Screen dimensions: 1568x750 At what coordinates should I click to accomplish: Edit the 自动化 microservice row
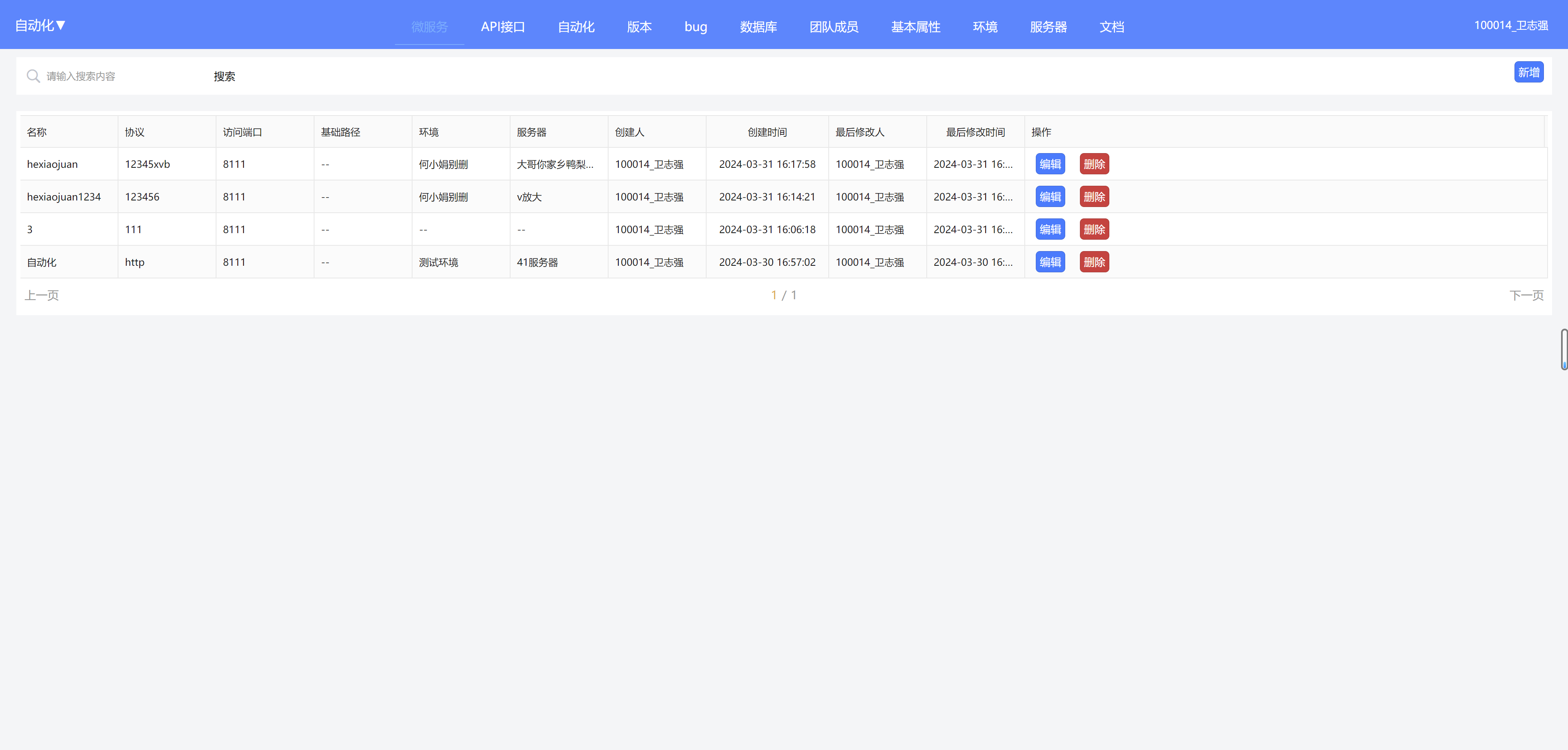tap(1050, 262)
